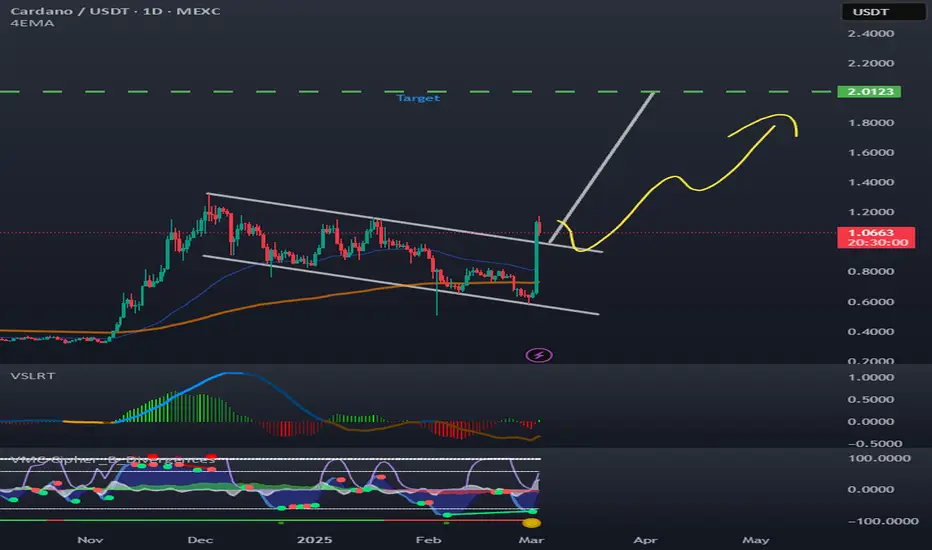Click the Nov date on time axis

(90, 540)
